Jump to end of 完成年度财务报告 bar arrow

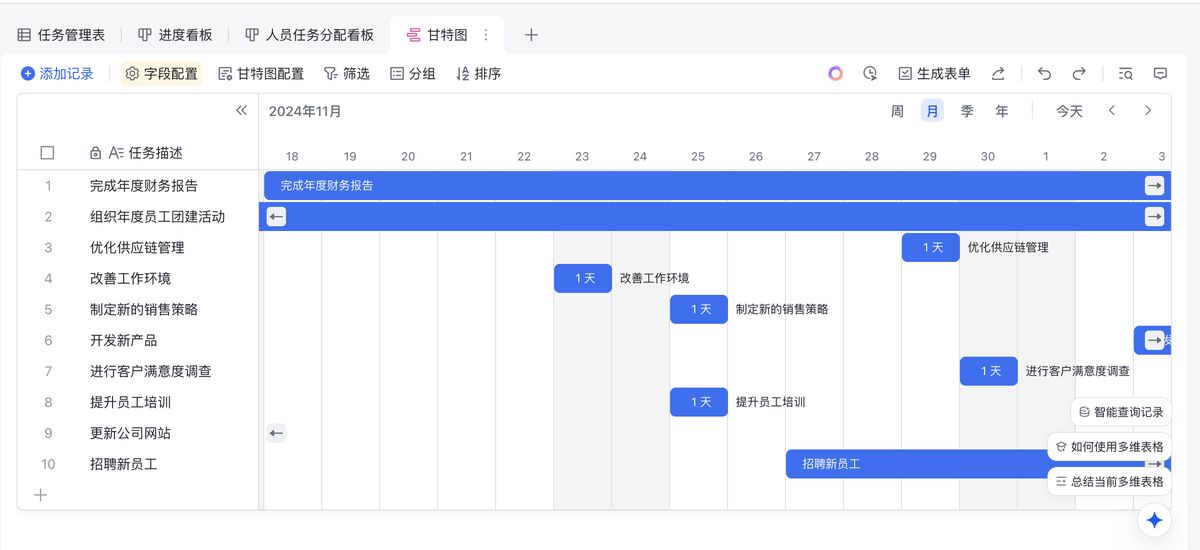1154,185
